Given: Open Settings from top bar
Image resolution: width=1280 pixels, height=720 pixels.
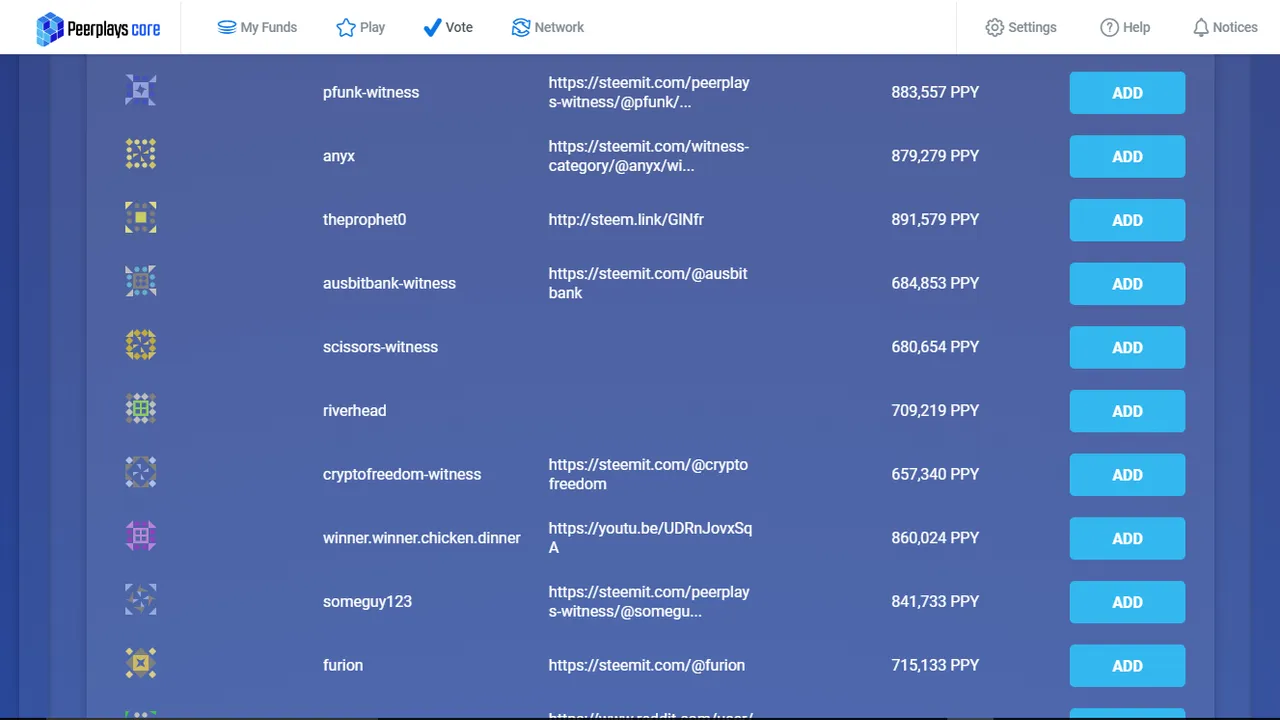Looking at the screenshot, I should tap(1021, 27).
